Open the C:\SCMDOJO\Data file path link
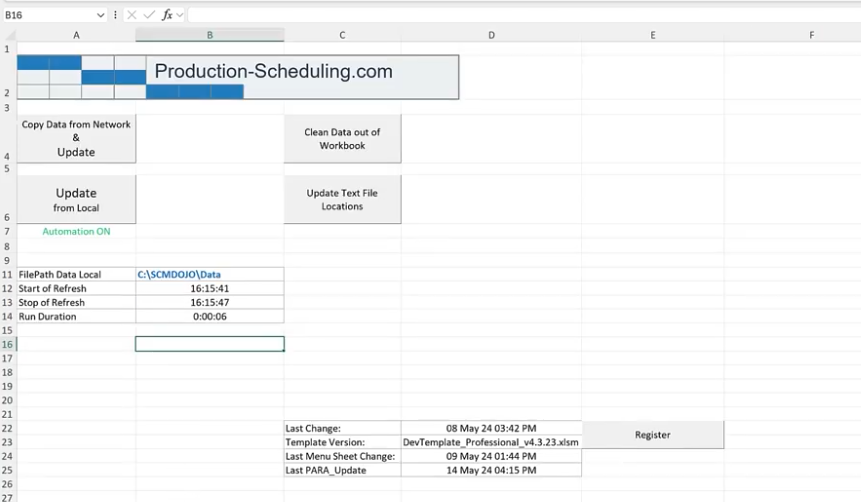861x502 pixels. pyautogui.click(x=179, y=274)
